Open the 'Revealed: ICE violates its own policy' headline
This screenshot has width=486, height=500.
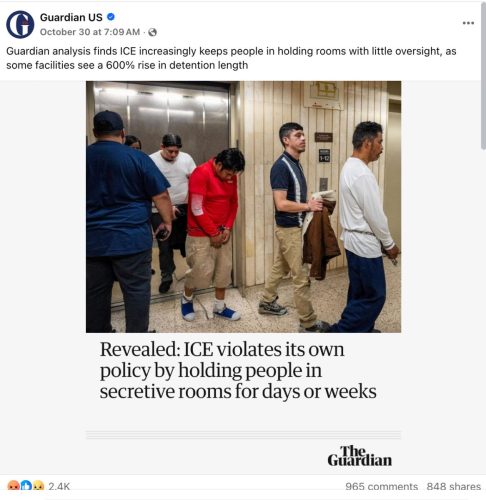coord(238,370)
